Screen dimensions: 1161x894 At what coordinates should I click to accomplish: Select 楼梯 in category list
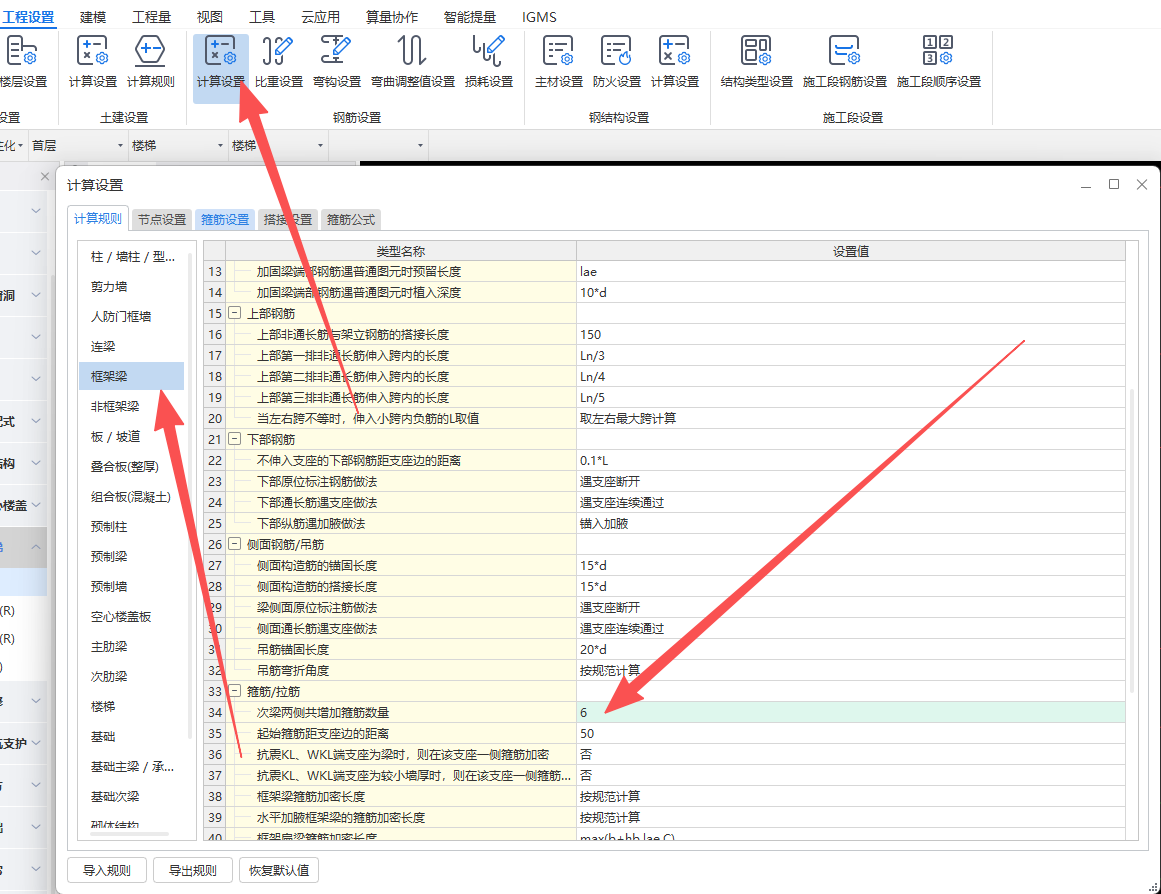pyautogui.click(x=133, y=707)
